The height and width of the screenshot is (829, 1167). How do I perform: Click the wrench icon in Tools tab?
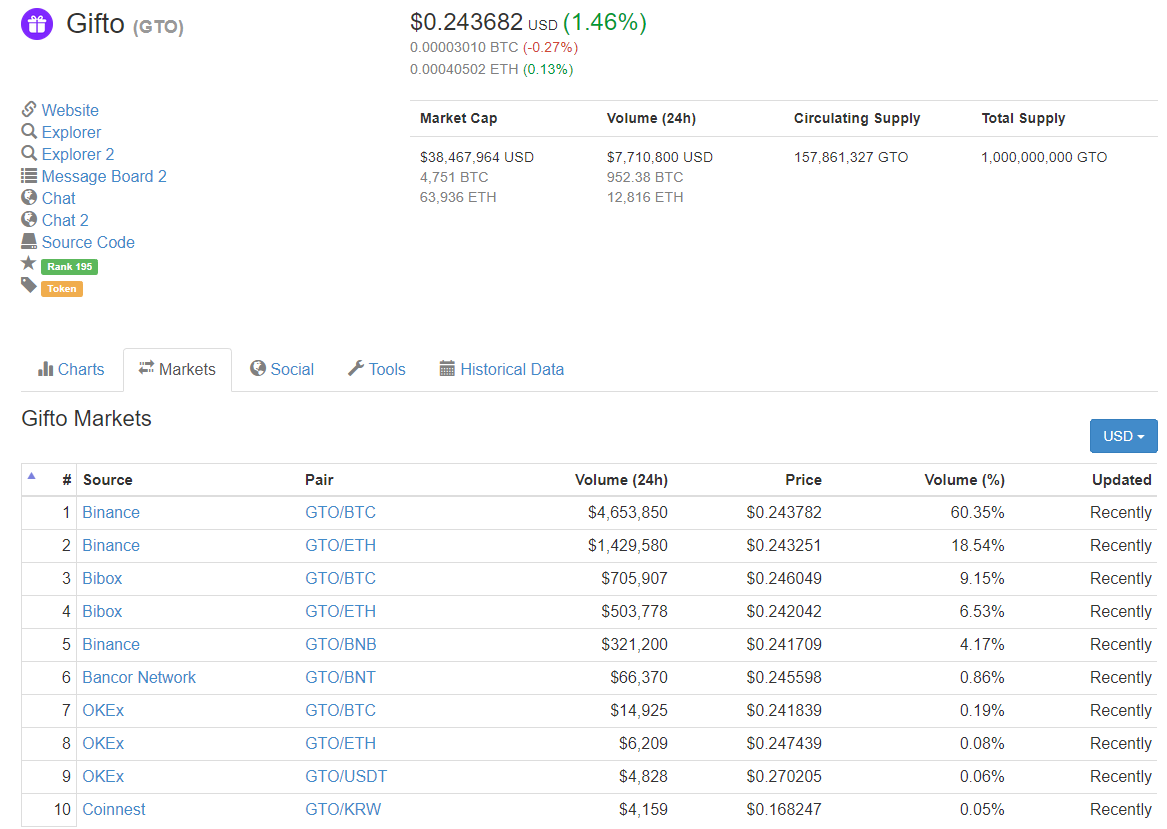[357, 368]
